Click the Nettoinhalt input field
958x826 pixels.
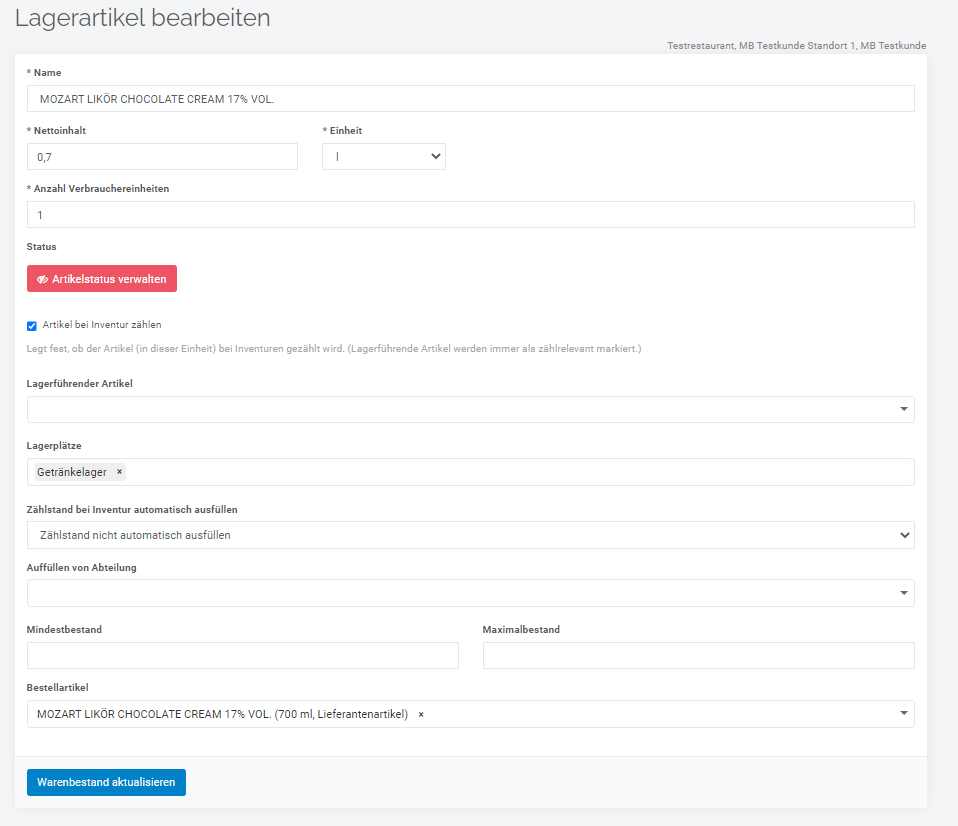(163, 156)
